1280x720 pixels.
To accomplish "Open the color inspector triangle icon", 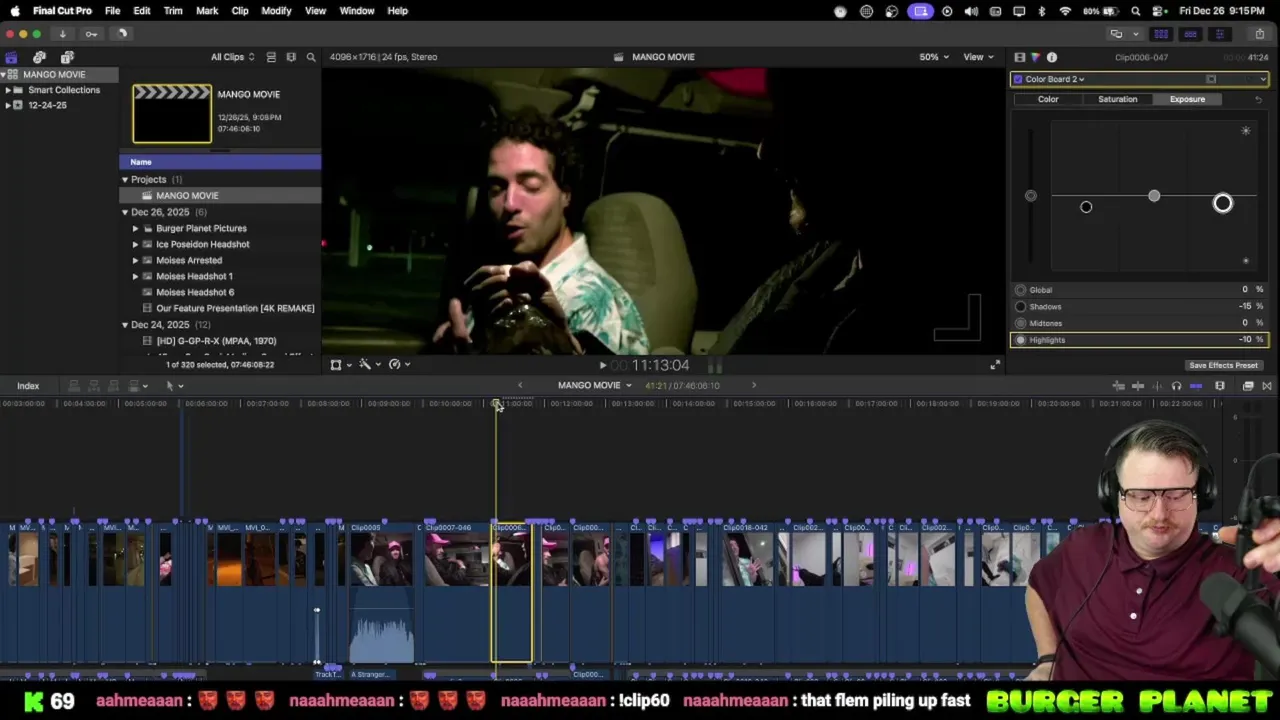I will click(1035, 57).
